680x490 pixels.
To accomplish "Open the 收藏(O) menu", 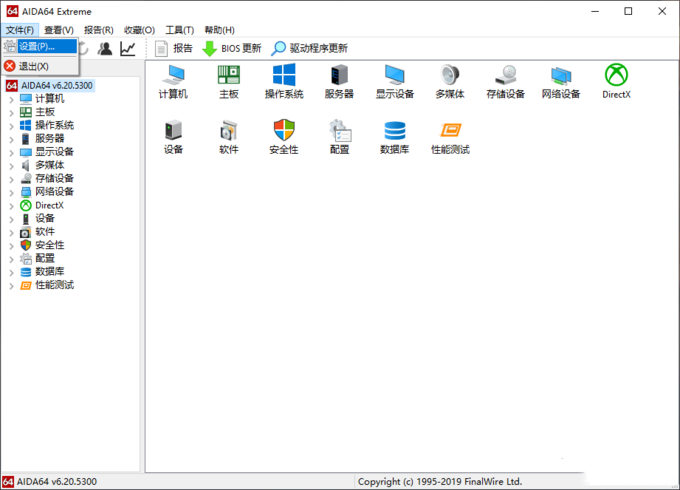I will click(x=139, y=30).
